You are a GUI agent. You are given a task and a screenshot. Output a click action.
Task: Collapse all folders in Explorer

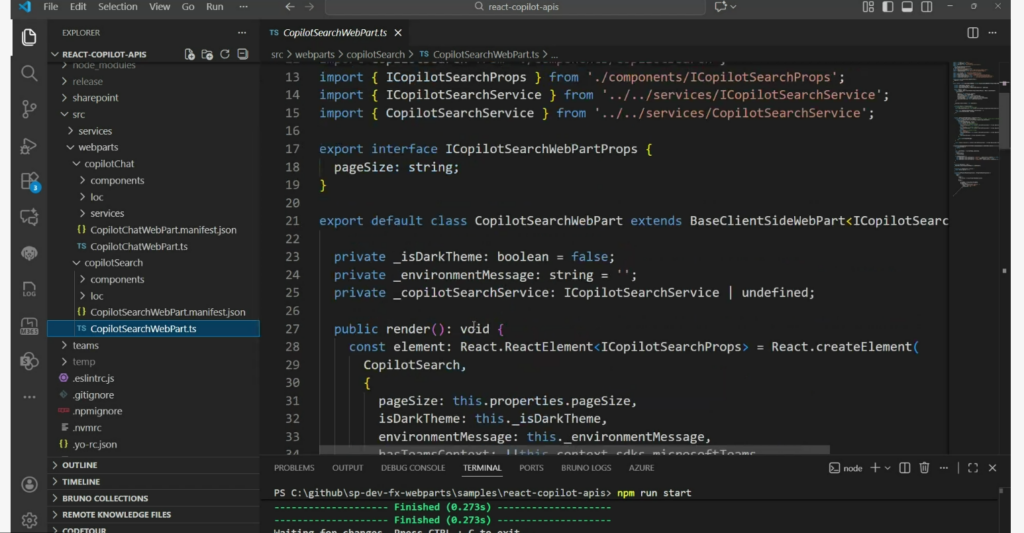click(x=243, y=54)
